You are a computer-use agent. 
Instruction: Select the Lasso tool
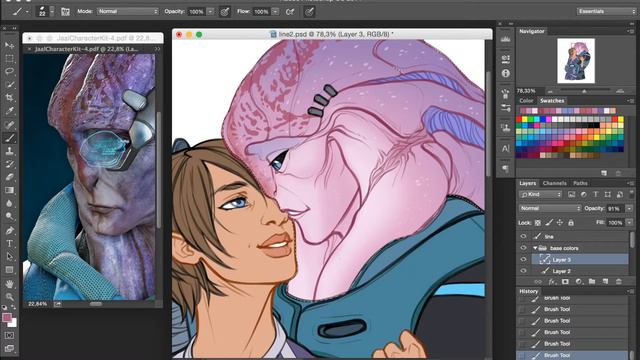[x=9, y=71]
